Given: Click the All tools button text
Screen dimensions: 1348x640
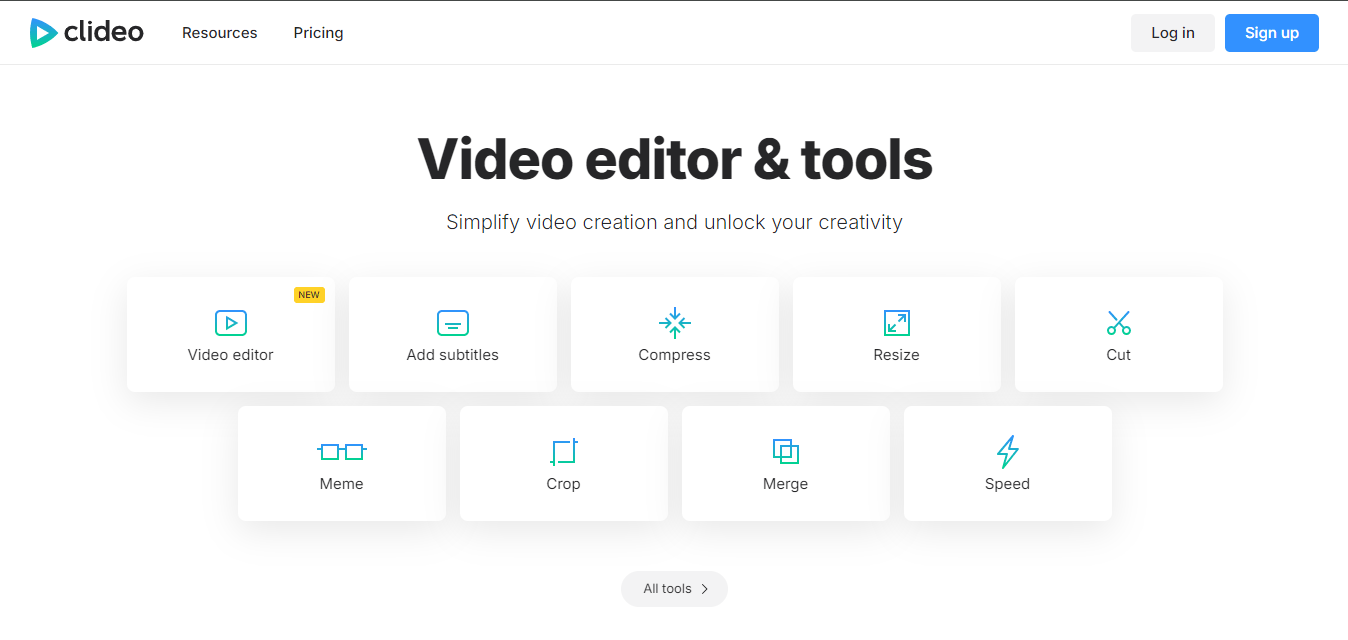Looking at the screenshot, I should 667,589.
